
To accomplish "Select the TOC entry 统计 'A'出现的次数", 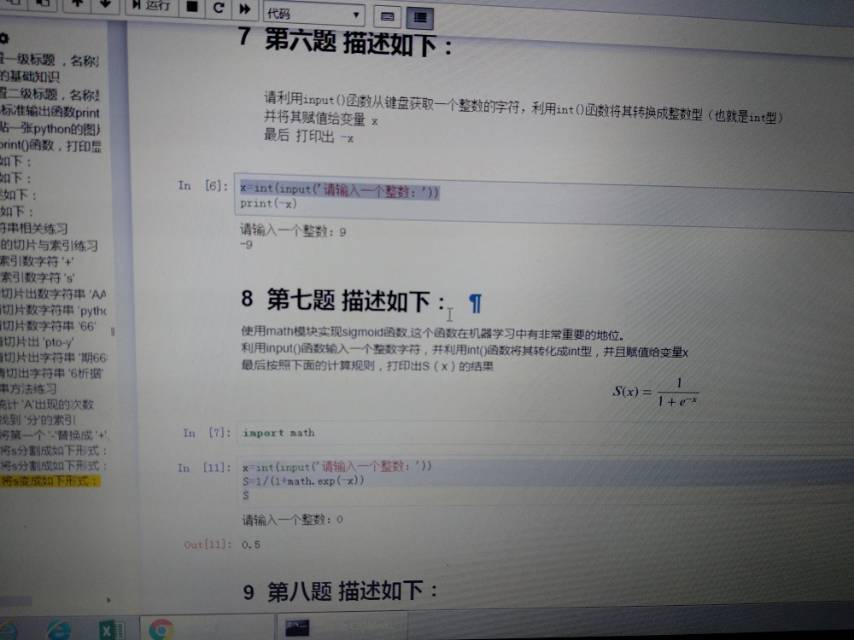I will 47,404.
